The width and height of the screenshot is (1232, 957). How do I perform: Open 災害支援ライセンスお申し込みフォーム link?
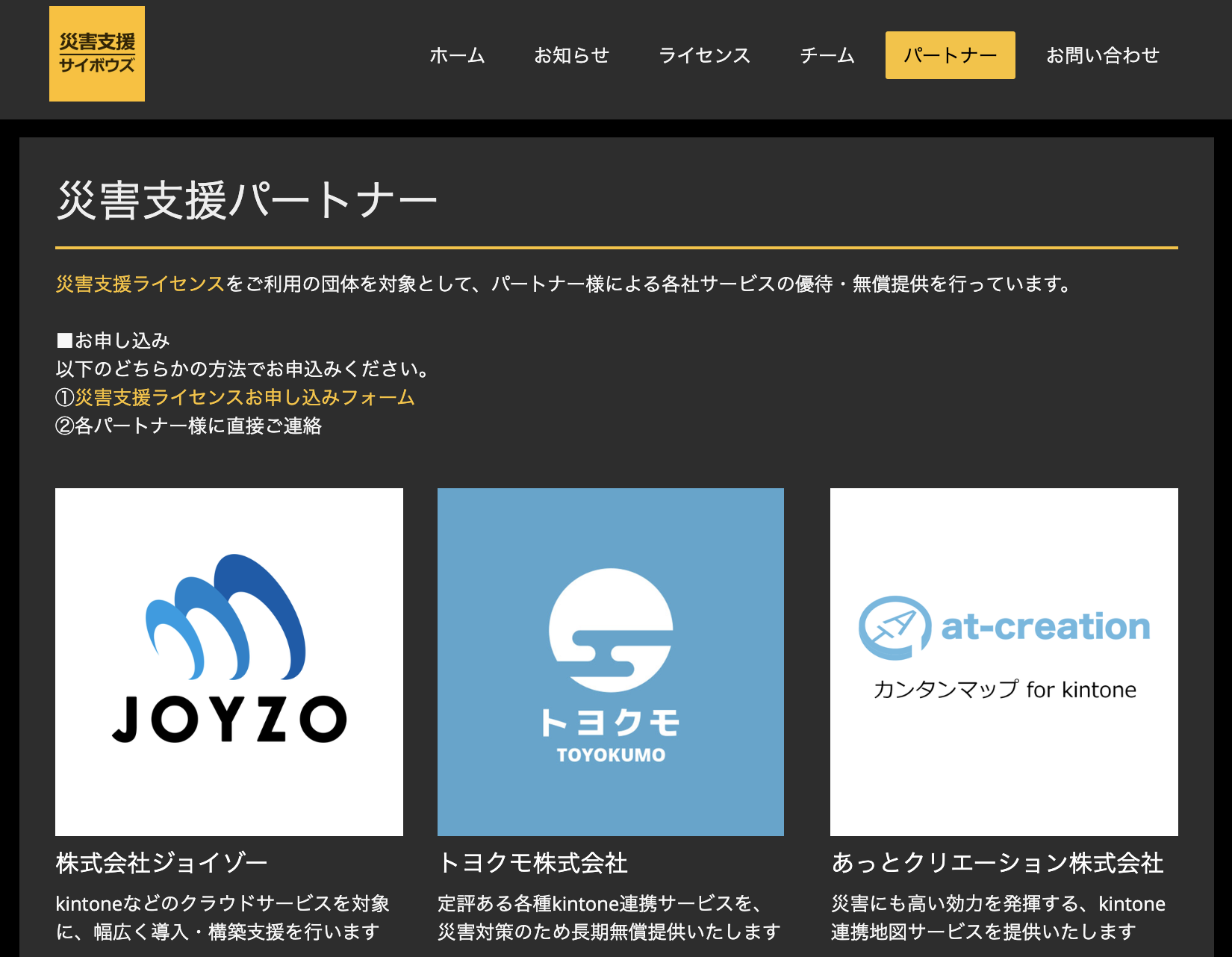tap(245, 397)
